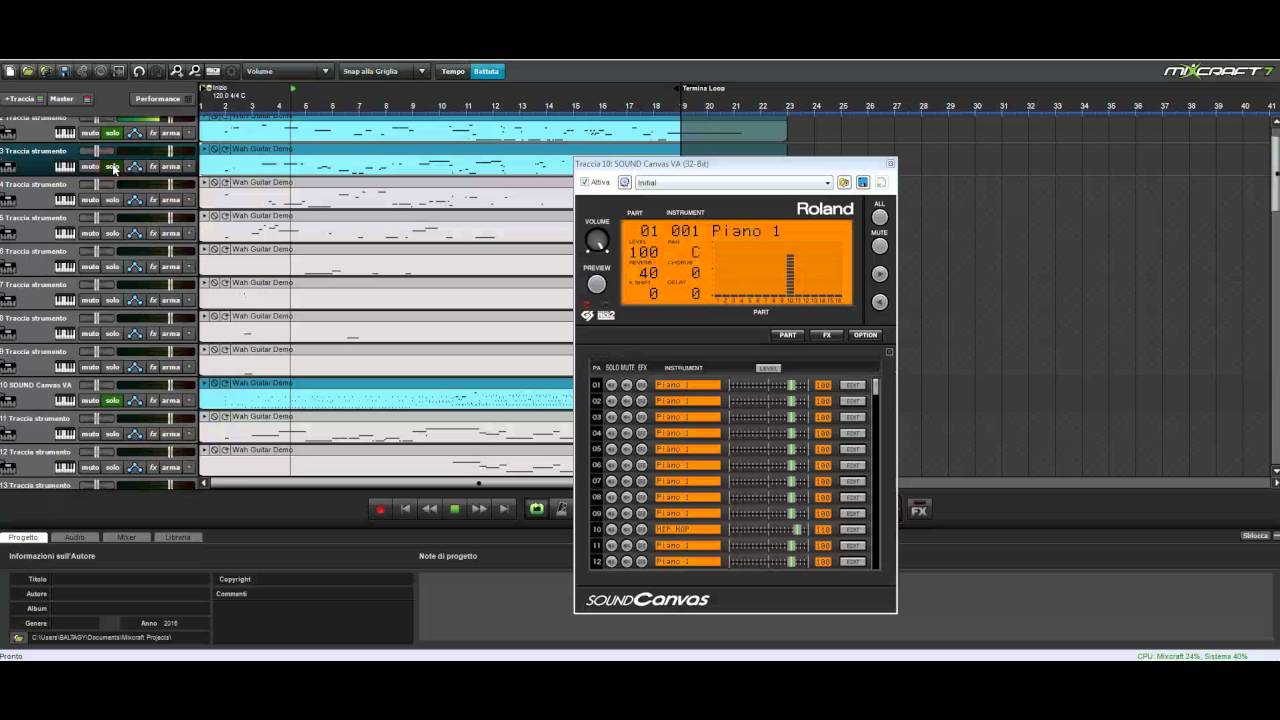Open the Performance panel button

click(x=163, y=99)
